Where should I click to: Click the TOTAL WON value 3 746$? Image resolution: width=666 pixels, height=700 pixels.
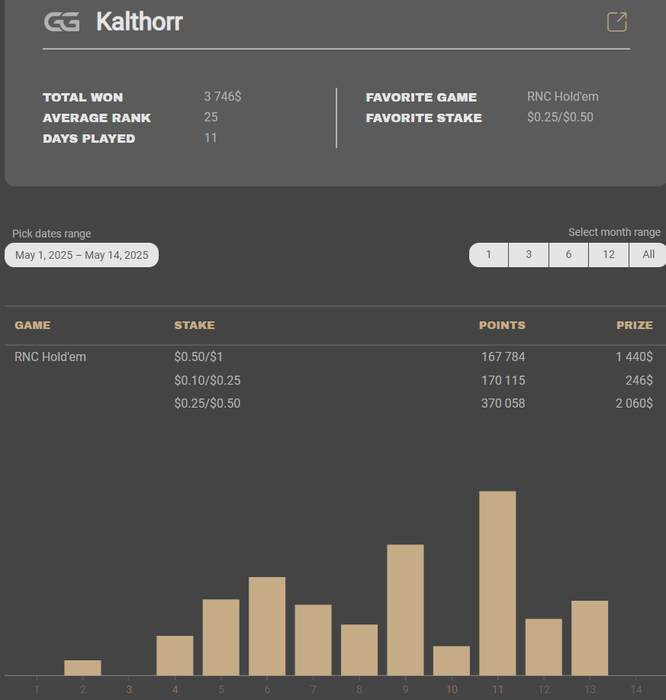(223, 96)
